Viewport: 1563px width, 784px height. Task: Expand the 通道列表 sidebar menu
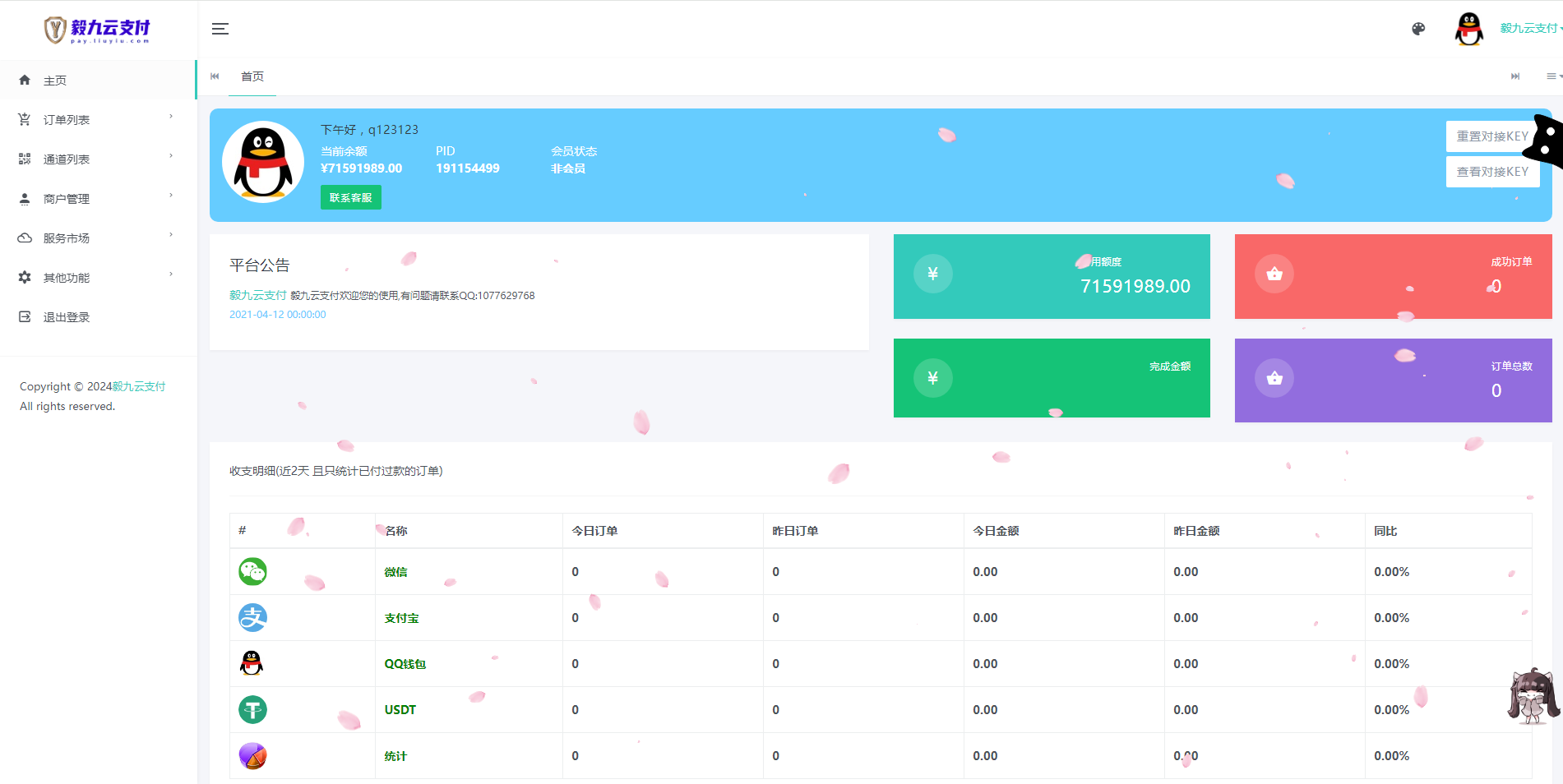(97, 159)
